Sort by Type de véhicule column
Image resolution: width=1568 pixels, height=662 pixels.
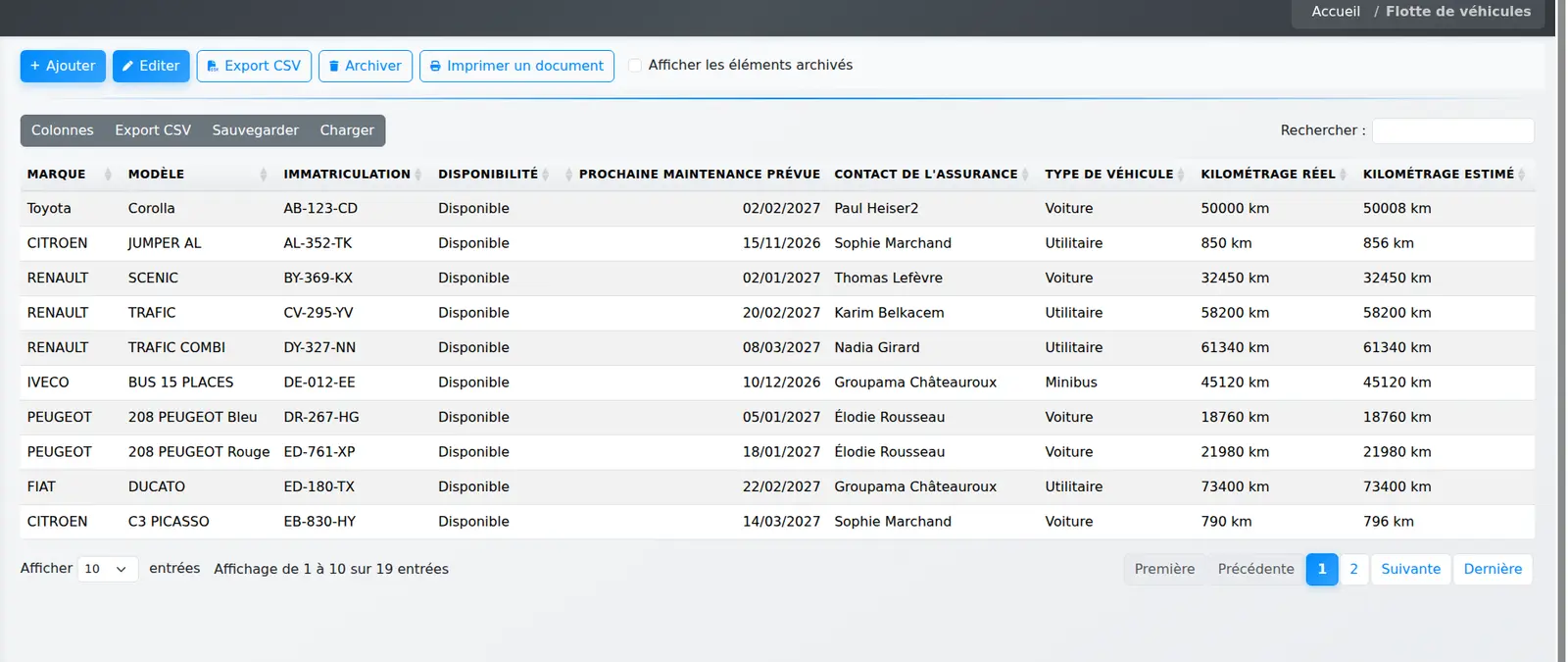pos(1116,174)
